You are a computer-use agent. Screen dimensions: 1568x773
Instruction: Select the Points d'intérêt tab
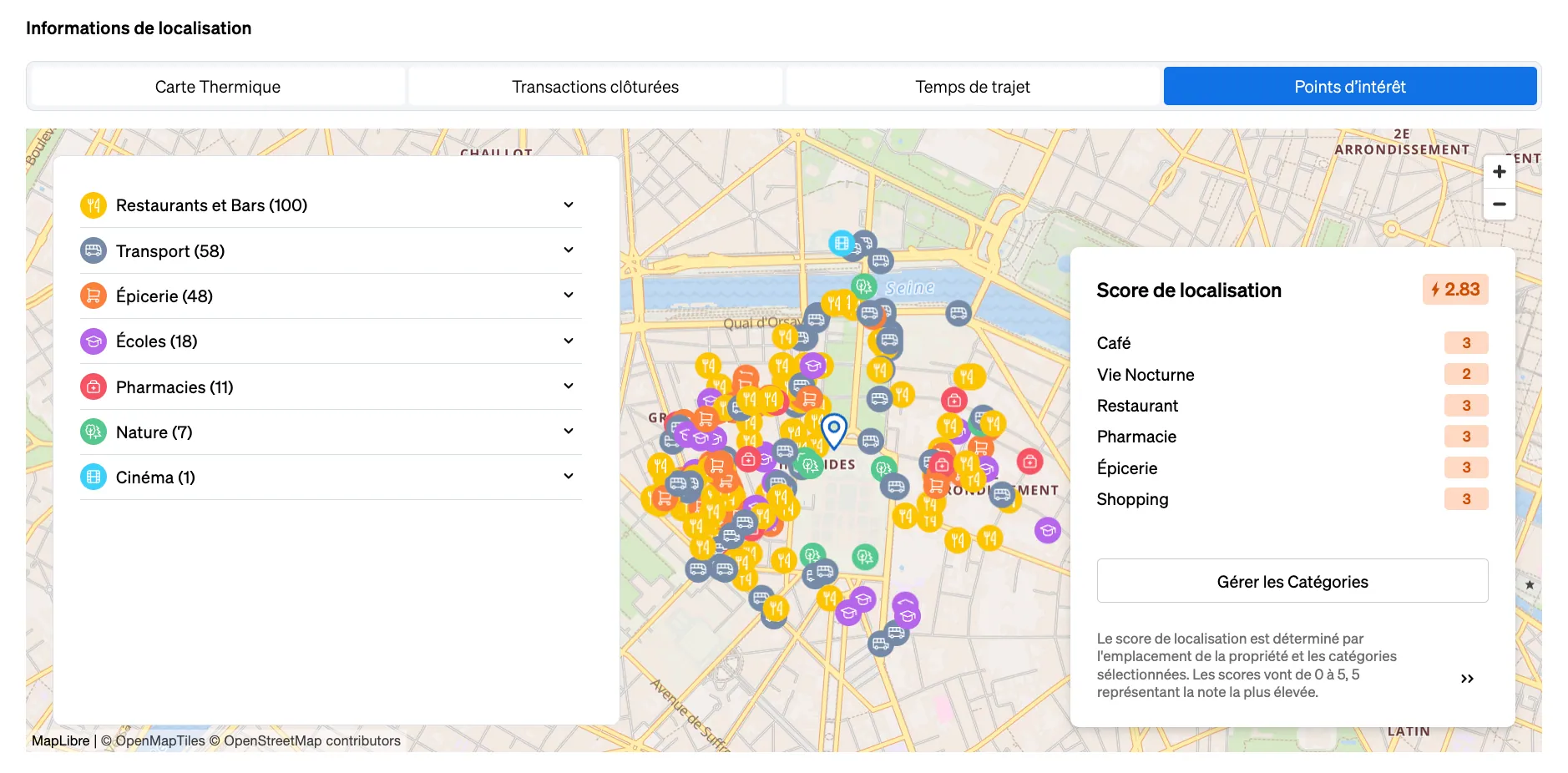(x=1350, y=87)
